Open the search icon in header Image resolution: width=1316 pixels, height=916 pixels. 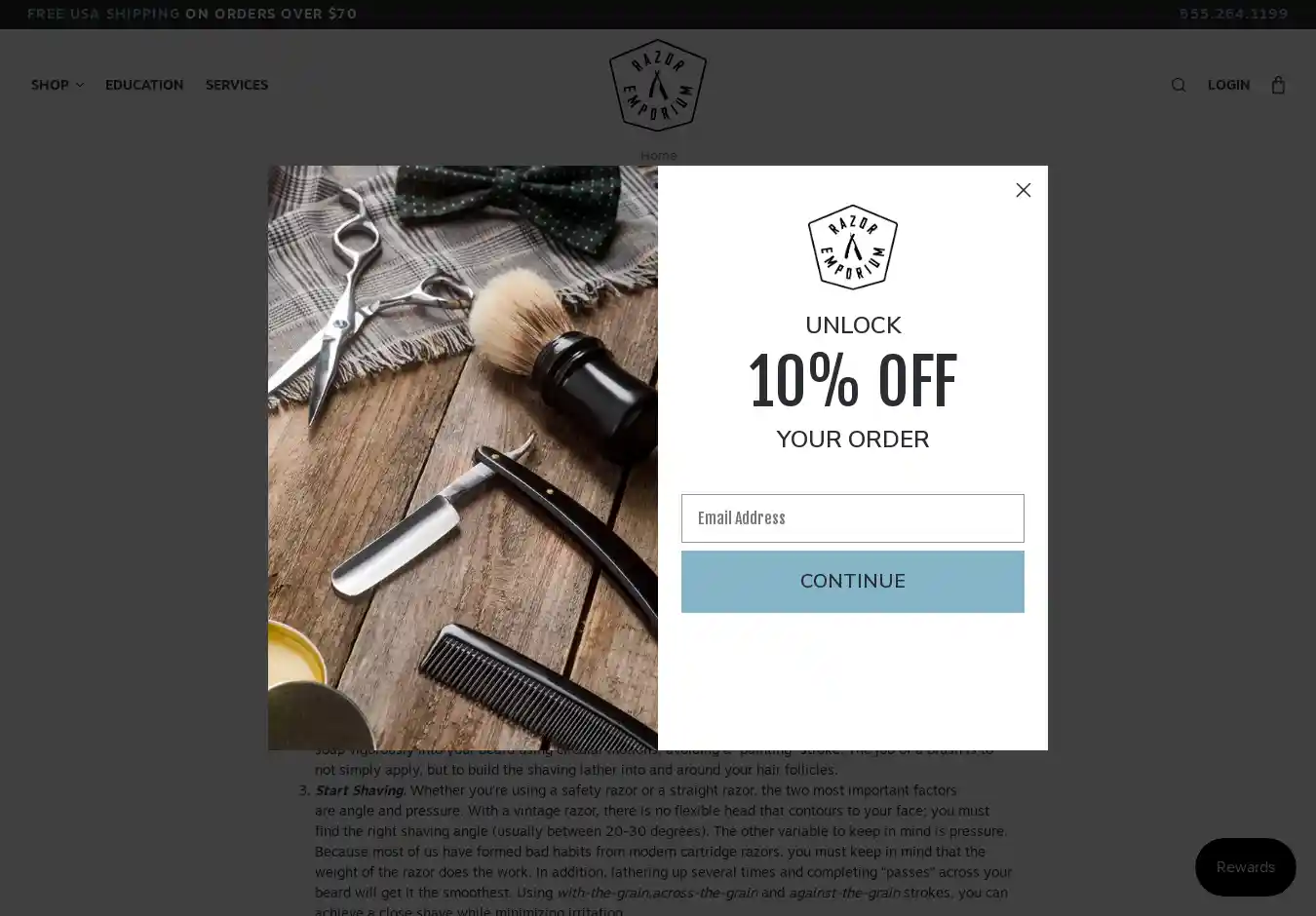(x=1179, y=85)
